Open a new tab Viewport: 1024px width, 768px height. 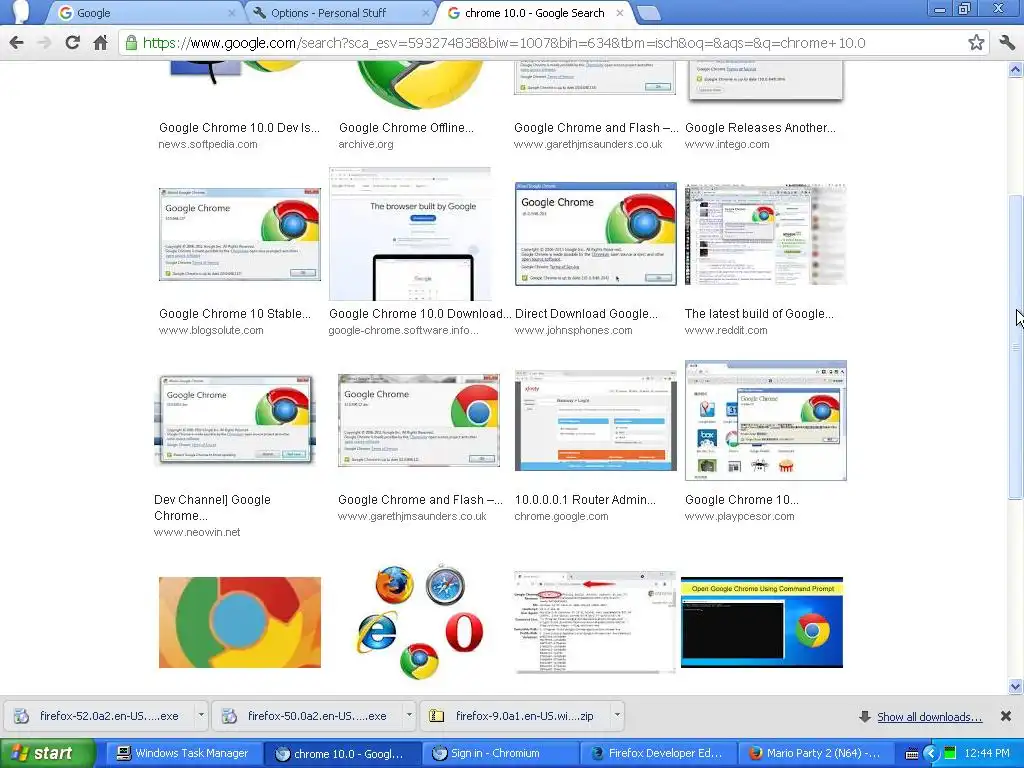click(x=648, y=12)
